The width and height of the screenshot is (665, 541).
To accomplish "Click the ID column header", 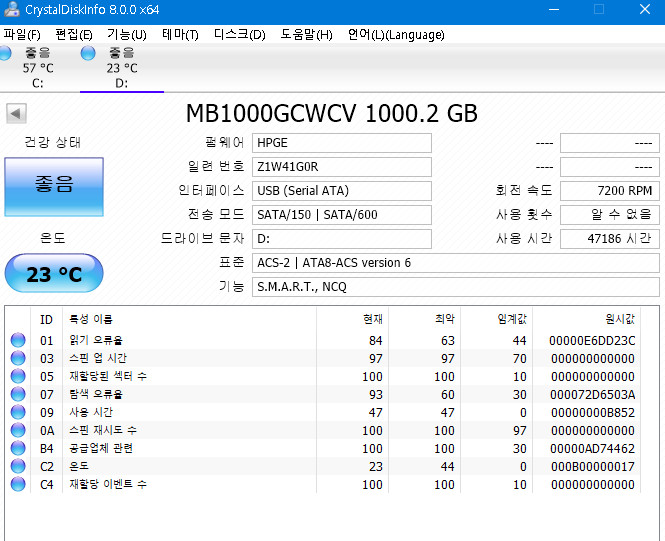I will pyautogui.click(x=46, y=319).
